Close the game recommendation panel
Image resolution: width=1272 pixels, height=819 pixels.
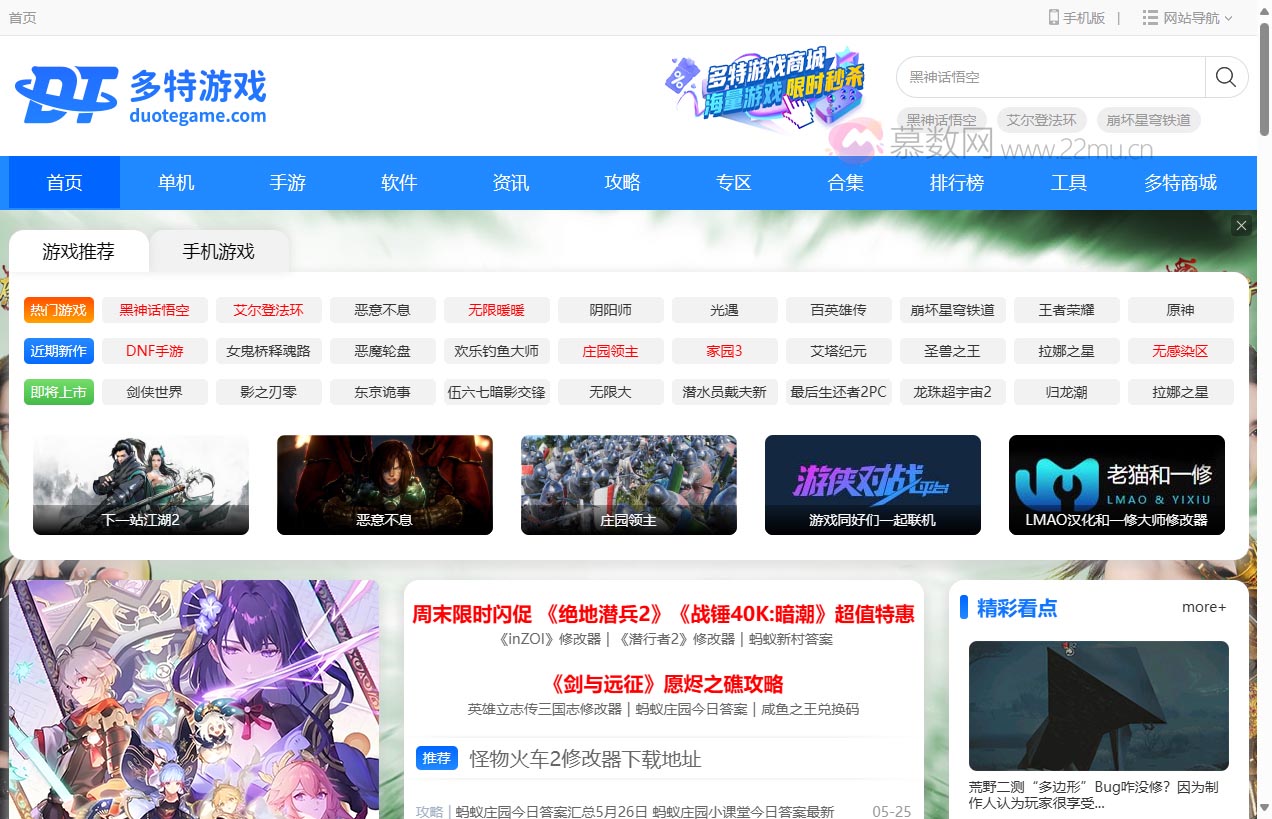click(x=1241, y=225)
